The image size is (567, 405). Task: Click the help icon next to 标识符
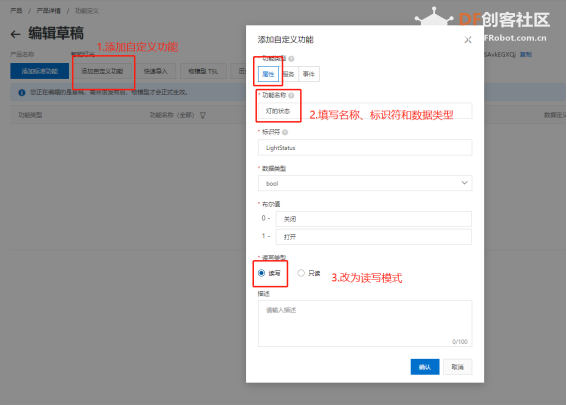[x=285, y=132]
